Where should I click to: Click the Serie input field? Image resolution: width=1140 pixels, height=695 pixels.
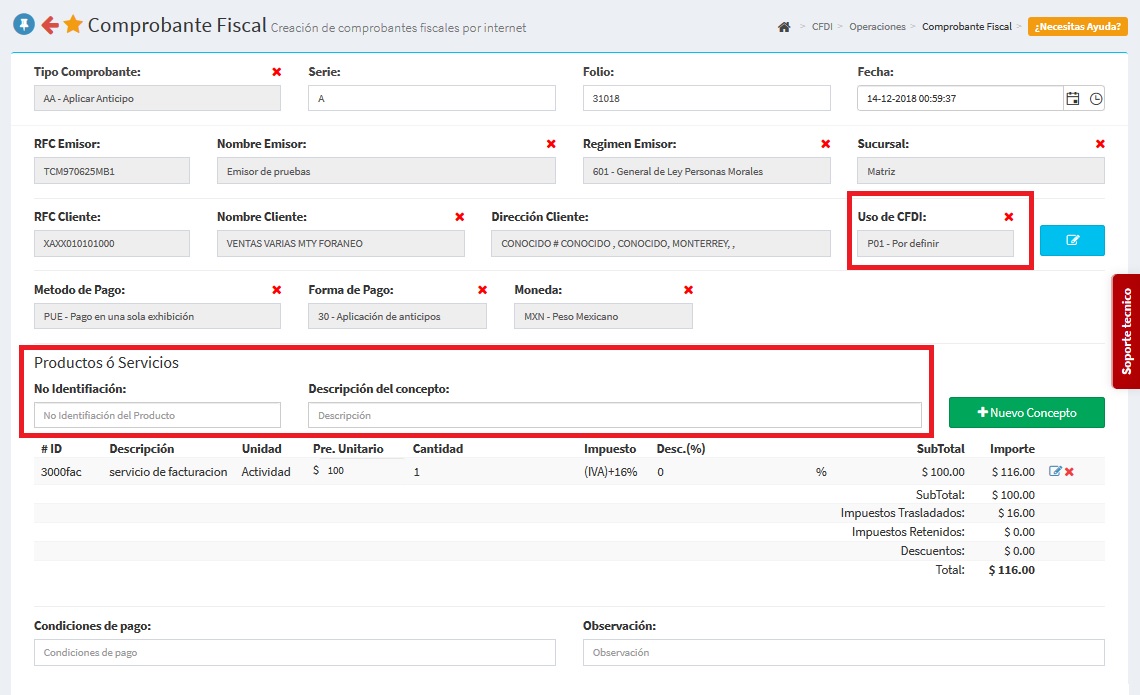pyautogui.click(x=431, y=99)
